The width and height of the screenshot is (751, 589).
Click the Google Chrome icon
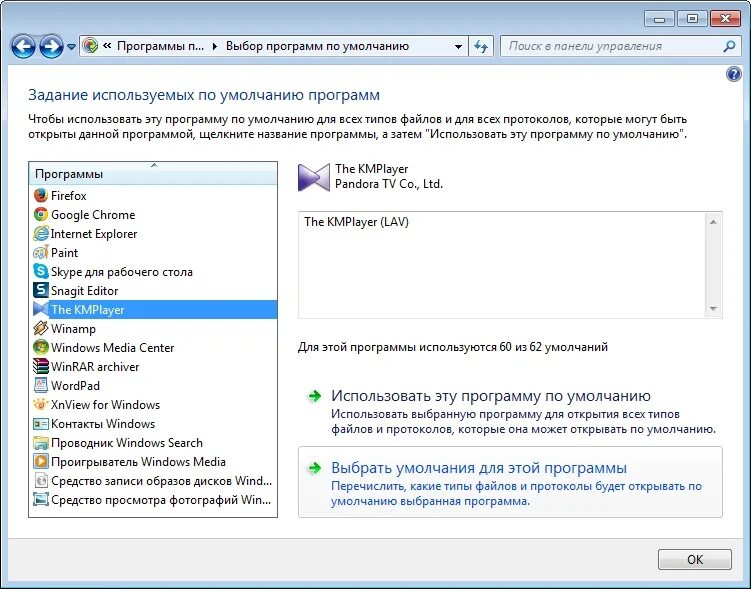tap(41, 215)
